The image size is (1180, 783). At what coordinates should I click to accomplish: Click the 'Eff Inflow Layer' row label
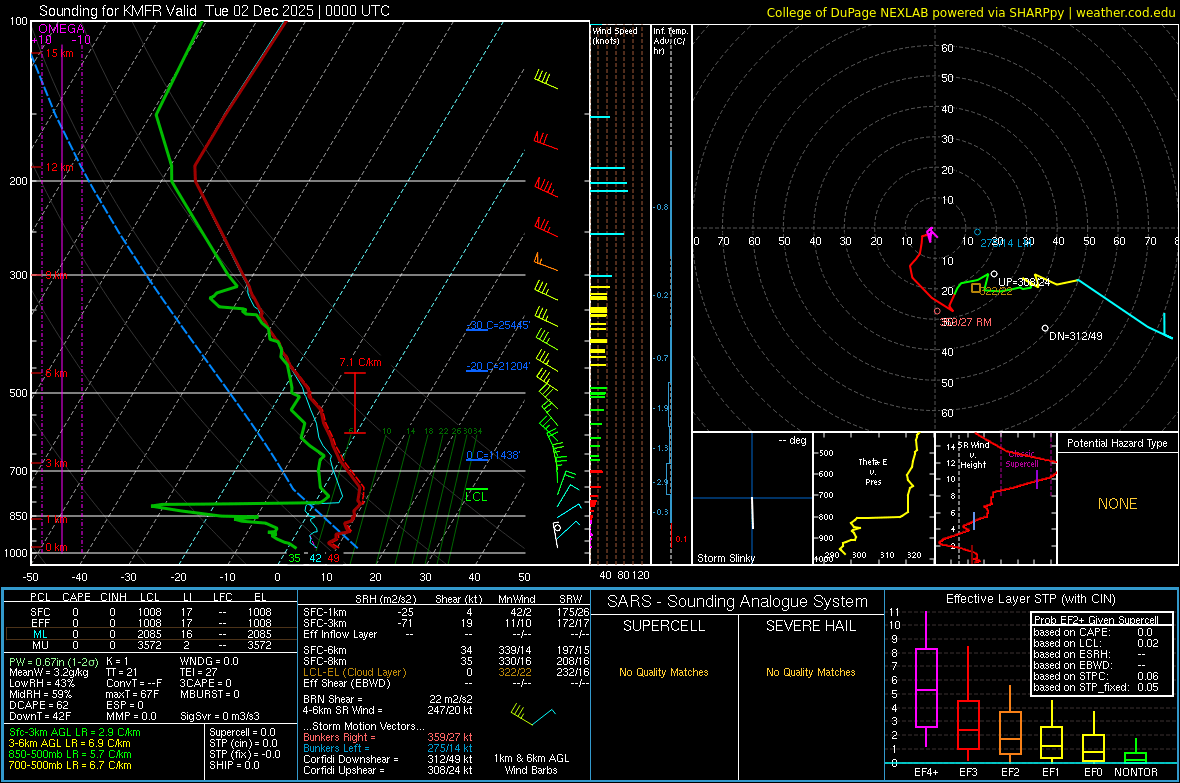point(342,635)
